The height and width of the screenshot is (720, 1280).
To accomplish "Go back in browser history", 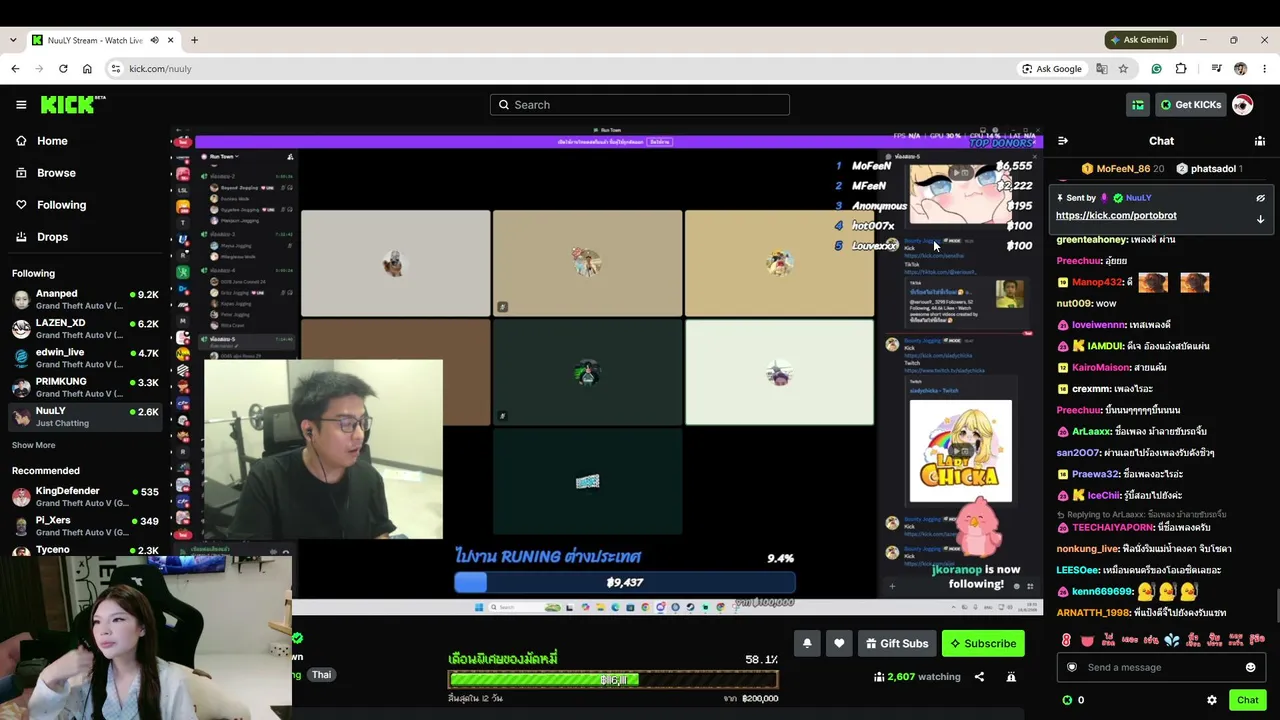I will point(15,69).
